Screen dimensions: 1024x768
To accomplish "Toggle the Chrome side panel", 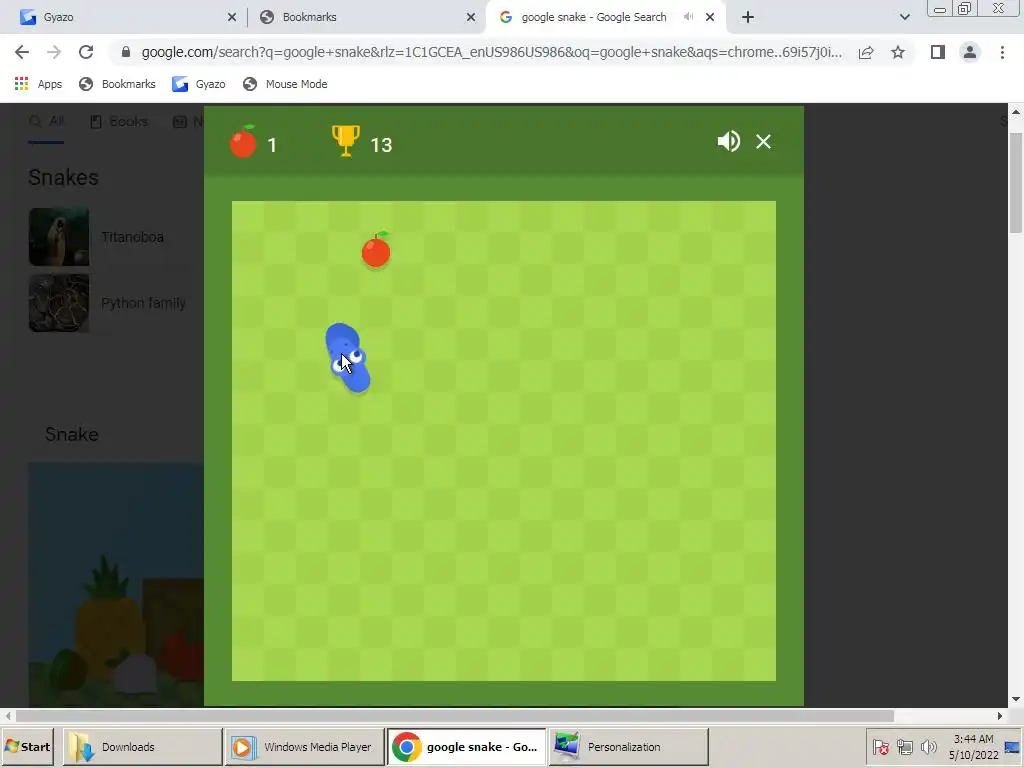I will tap(938, 52).
